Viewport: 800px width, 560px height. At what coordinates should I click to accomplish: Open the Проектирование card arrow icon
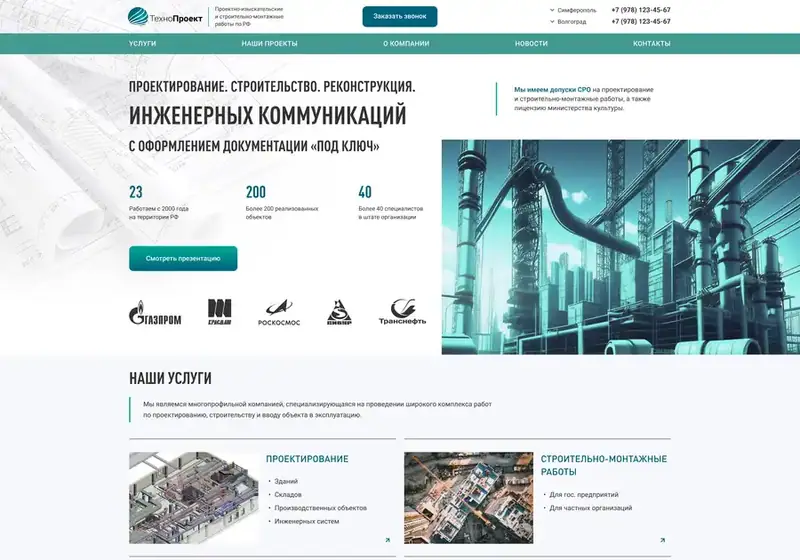(388, 540)
